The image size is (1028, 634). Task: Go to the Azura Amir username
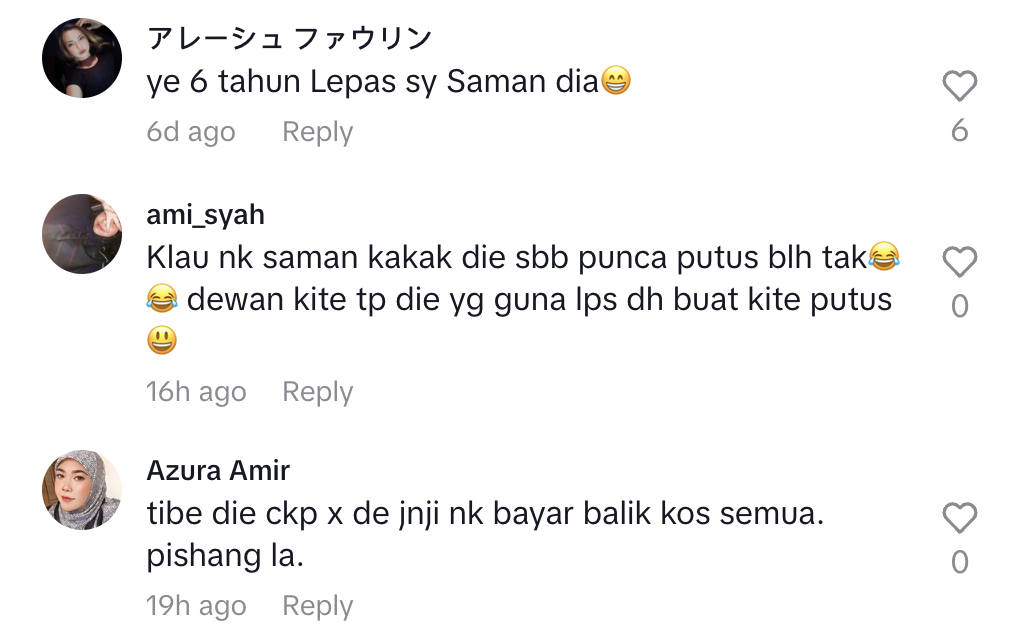[218, 470]
